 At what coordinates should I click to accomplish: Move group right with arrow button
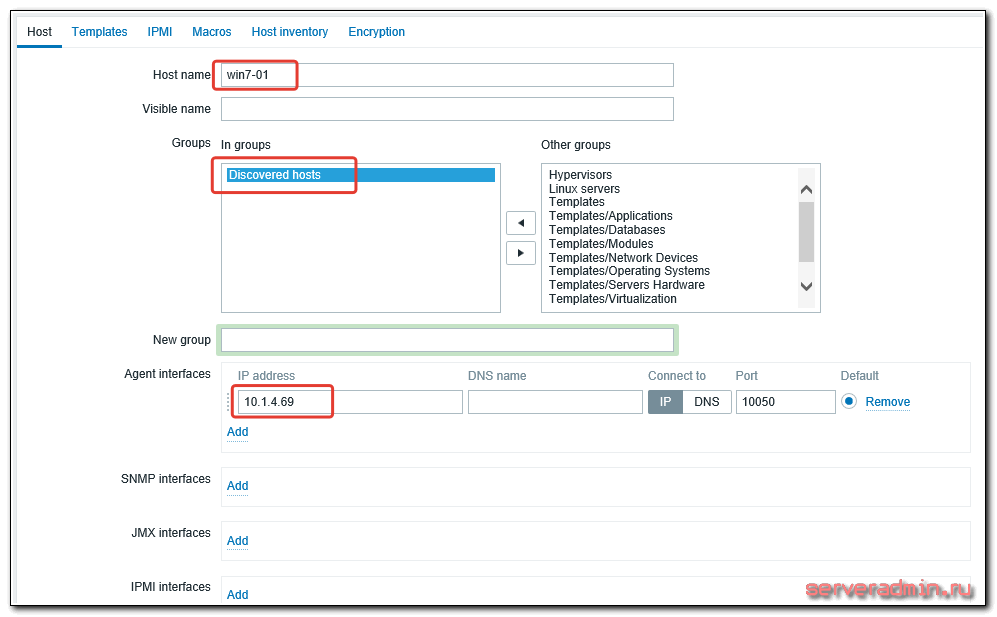(520, 252)
